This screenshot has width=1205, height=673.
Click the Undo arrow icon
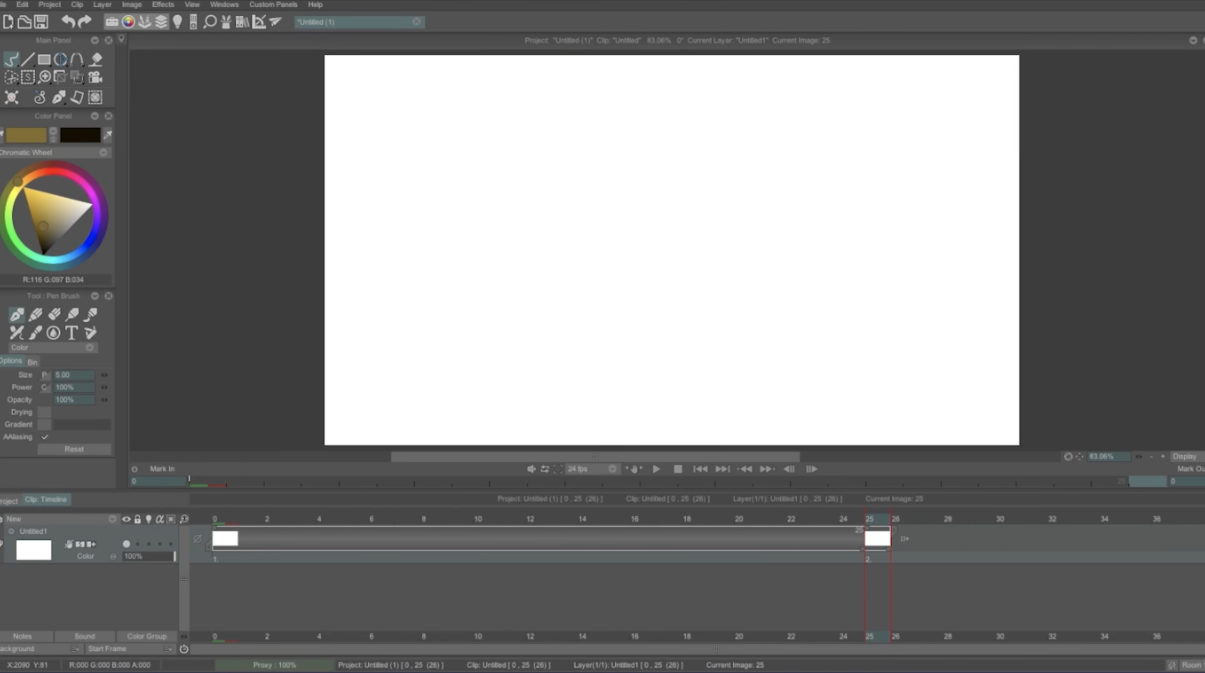[x=68, y=21]
